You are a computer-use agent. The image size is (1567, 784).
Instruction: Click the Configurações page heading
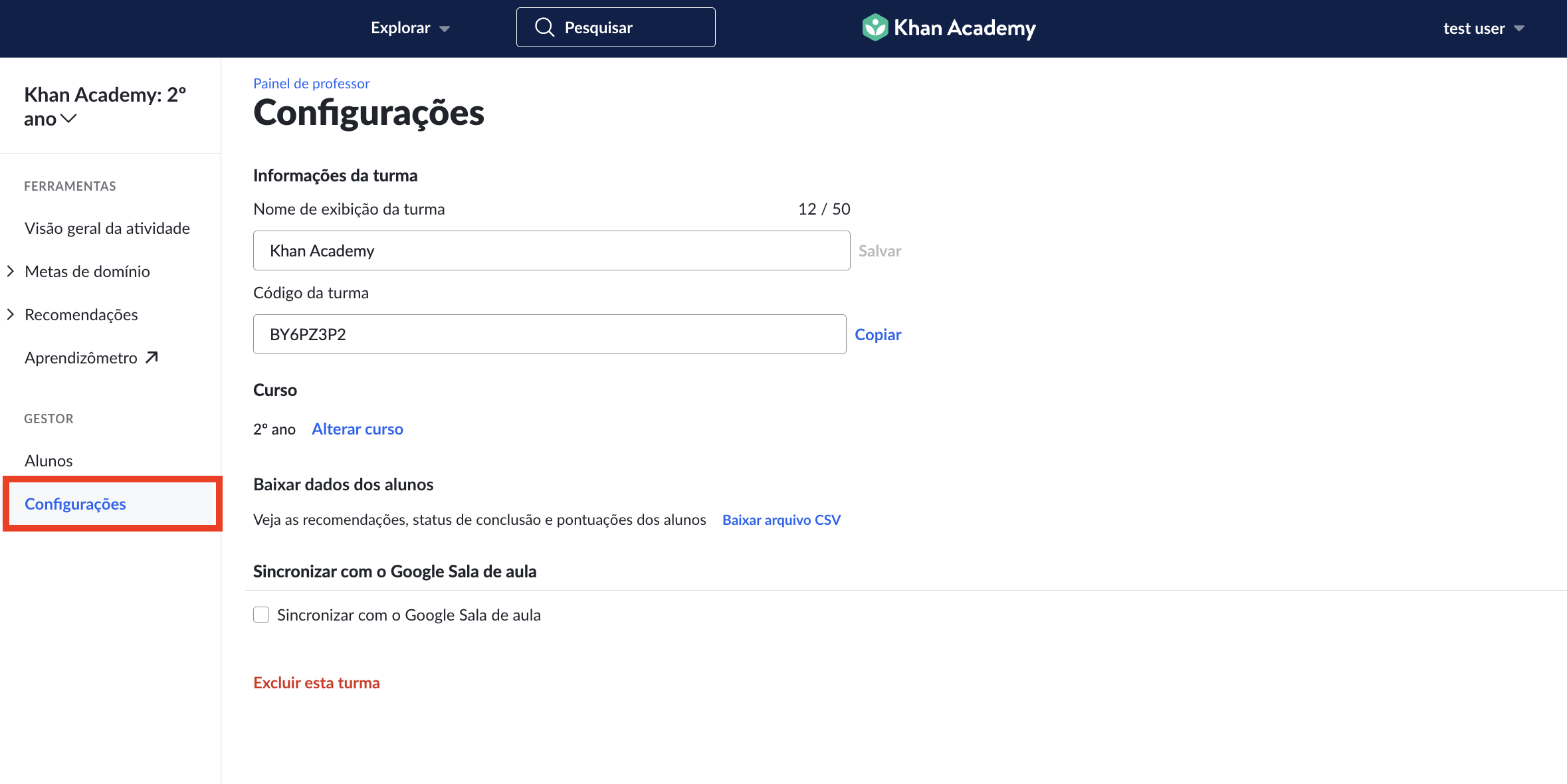click(369, 112)
